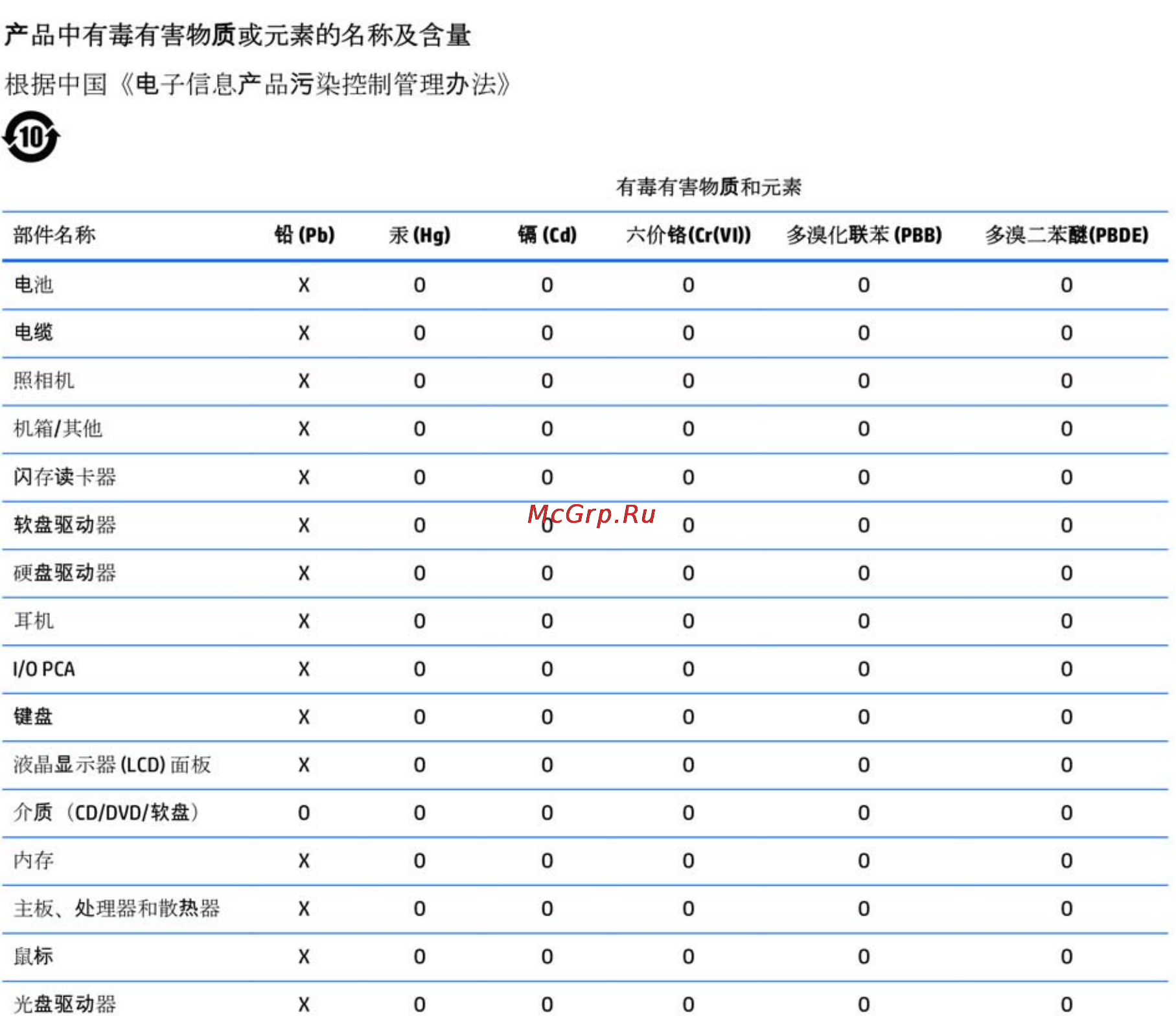This screenshot has height=1027, width=1176.
Task: Click the 键盘 row label
Action: (34, 717)
